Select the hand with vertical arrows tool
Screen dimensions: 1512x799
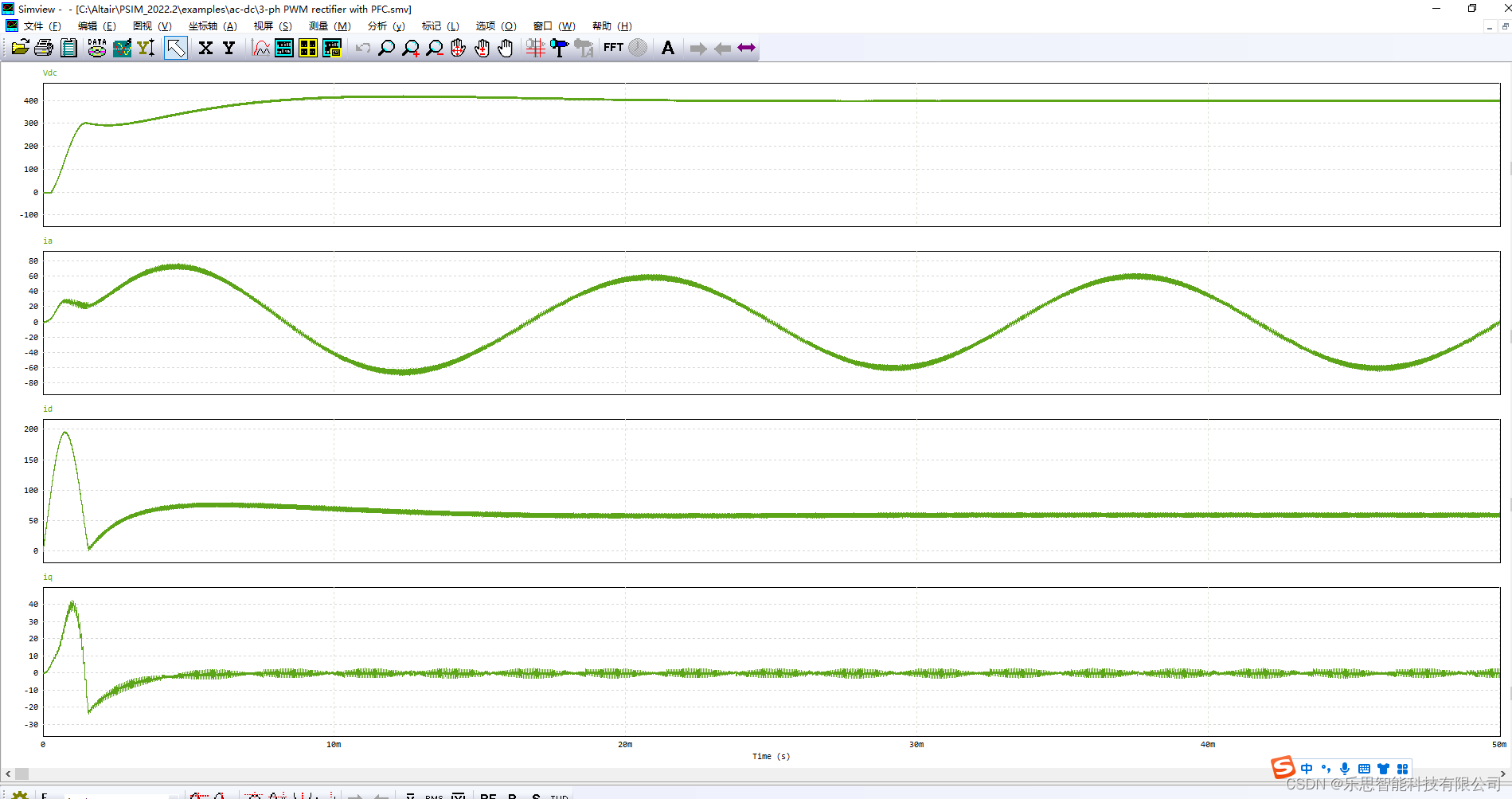click(482, 48)
